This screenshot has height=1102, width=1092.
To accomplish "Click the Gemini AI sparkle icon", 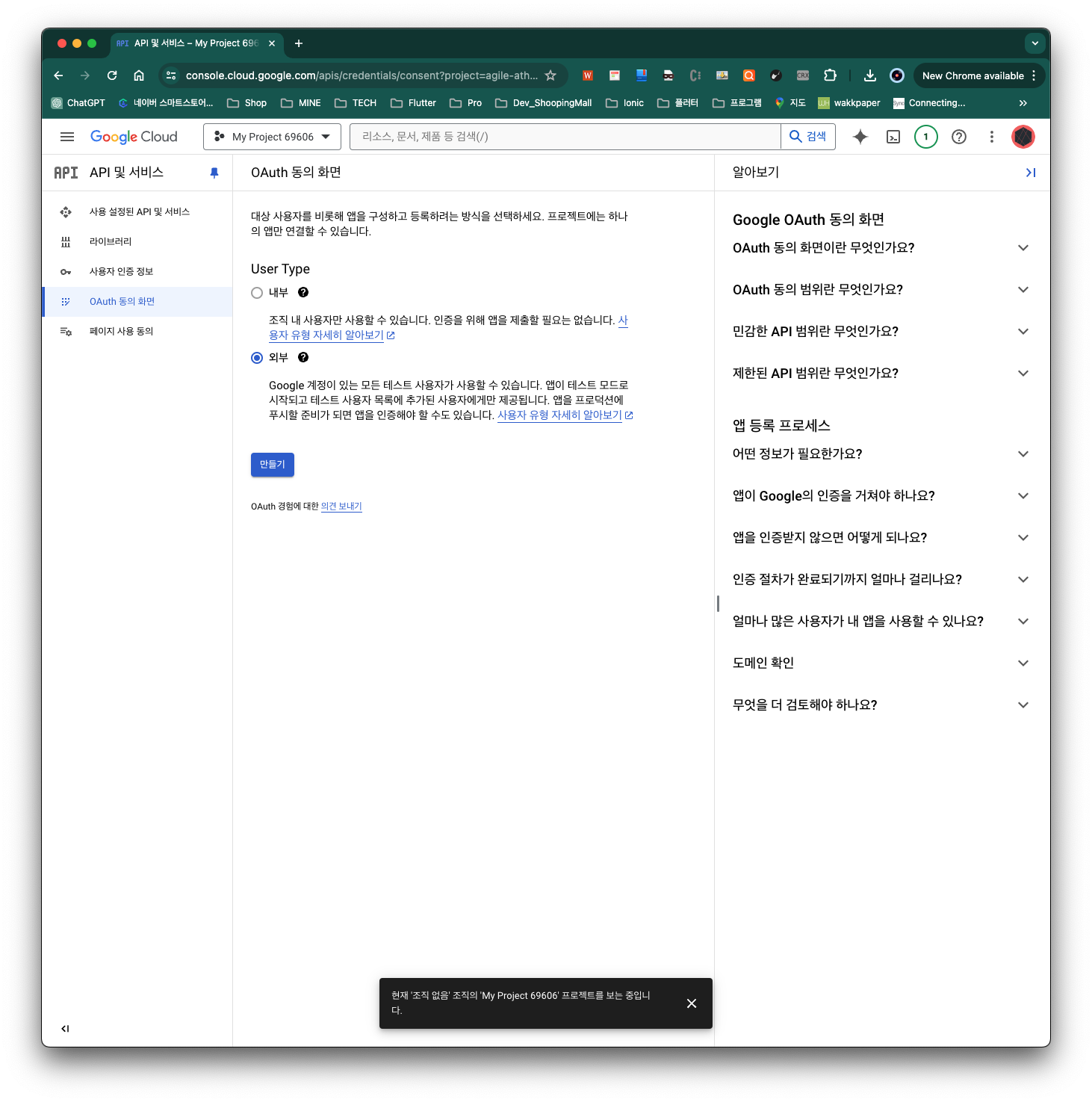I will 860,137.
